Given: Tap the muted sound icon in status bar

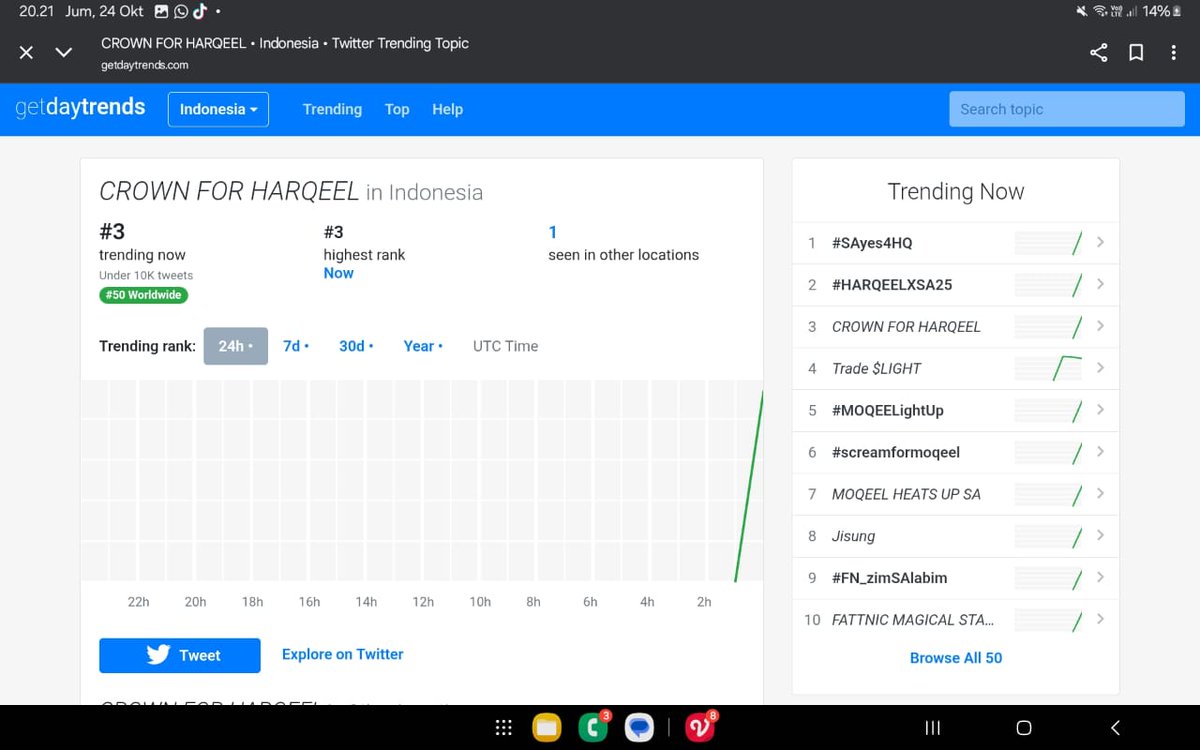Looking at the screenshot, I should coord(1082,12).
